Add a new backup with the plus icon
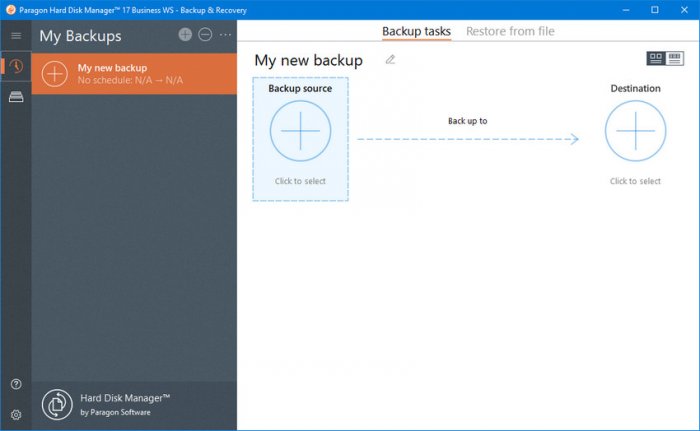This screenshot has width=700, height=431. click(185, 35)
